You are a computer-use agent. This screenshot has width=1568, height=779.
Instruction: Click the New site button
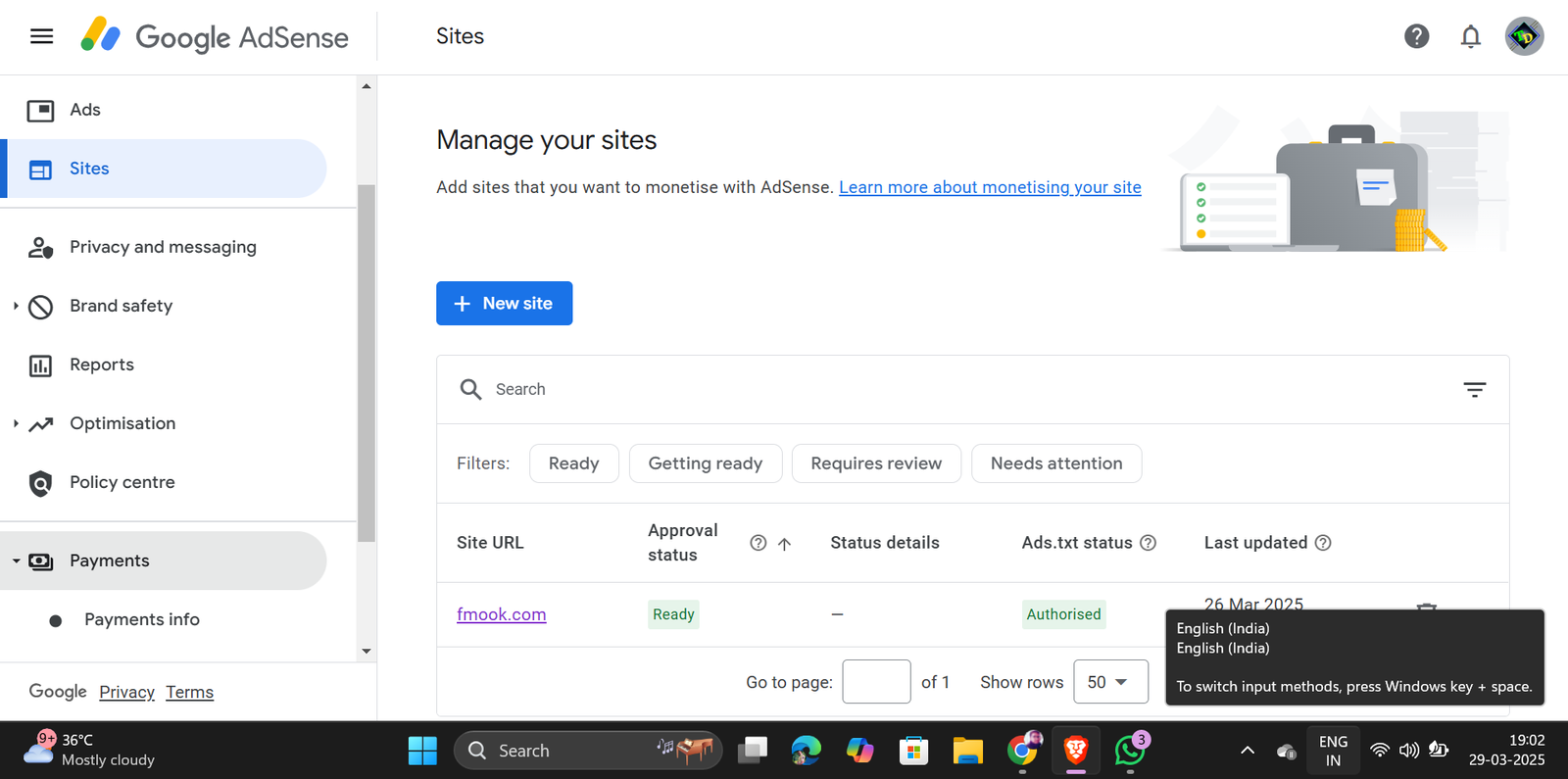(504, 304)
